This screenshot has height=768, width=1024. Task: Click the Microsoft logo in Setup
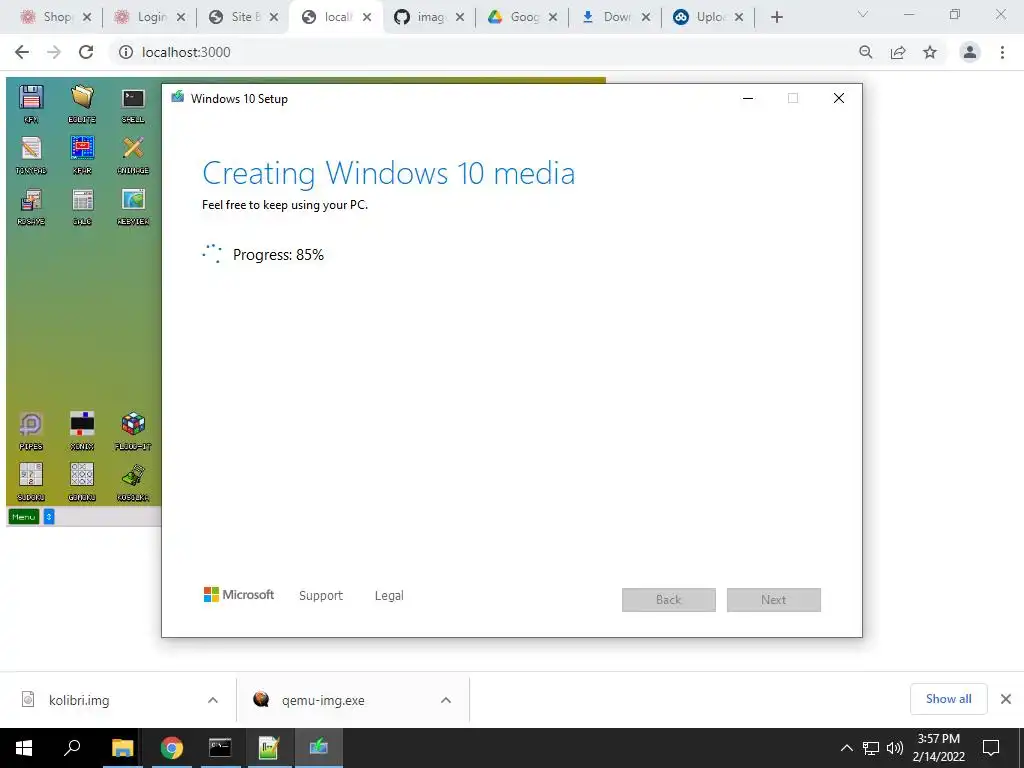(x=239, y=594)
